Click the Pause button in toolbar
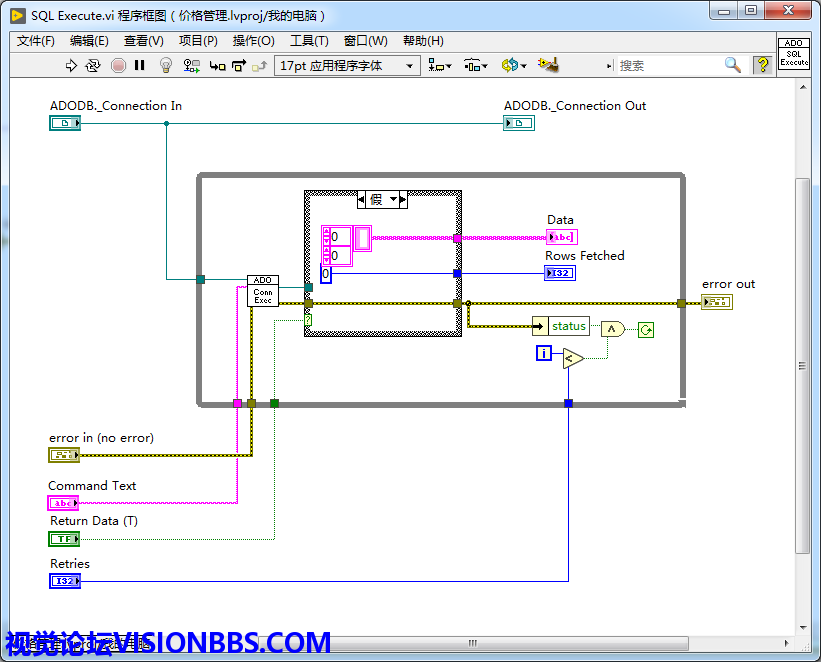 (140, 65)
